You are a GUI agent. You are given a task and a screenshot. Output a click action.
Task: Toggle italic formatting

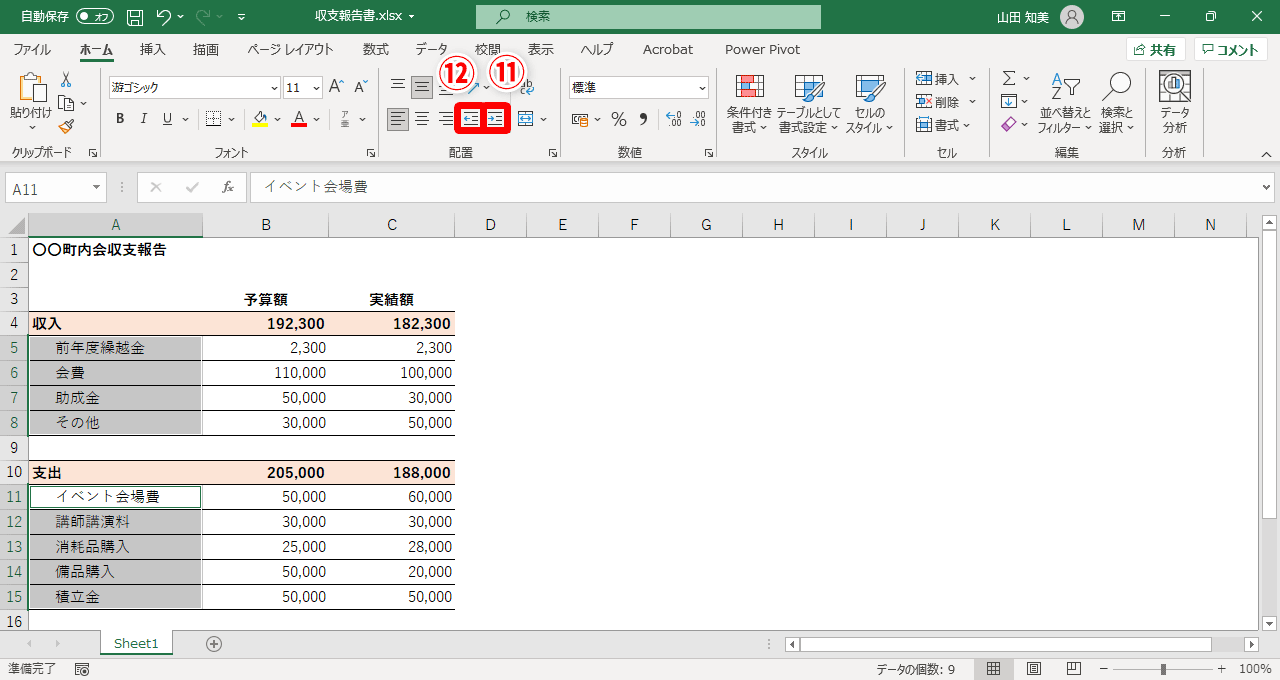point(142,118)
